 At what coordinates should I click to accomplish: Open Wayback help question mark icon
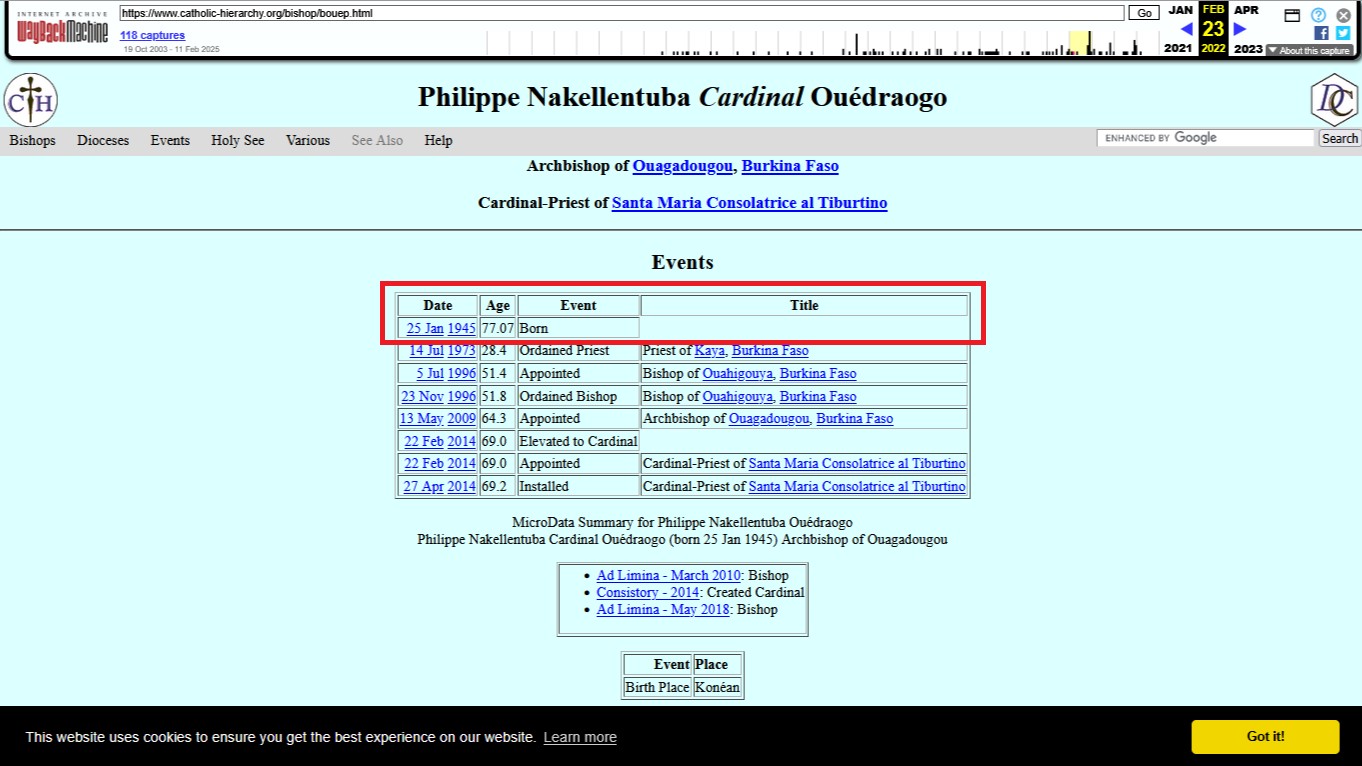click(1318, 15)
